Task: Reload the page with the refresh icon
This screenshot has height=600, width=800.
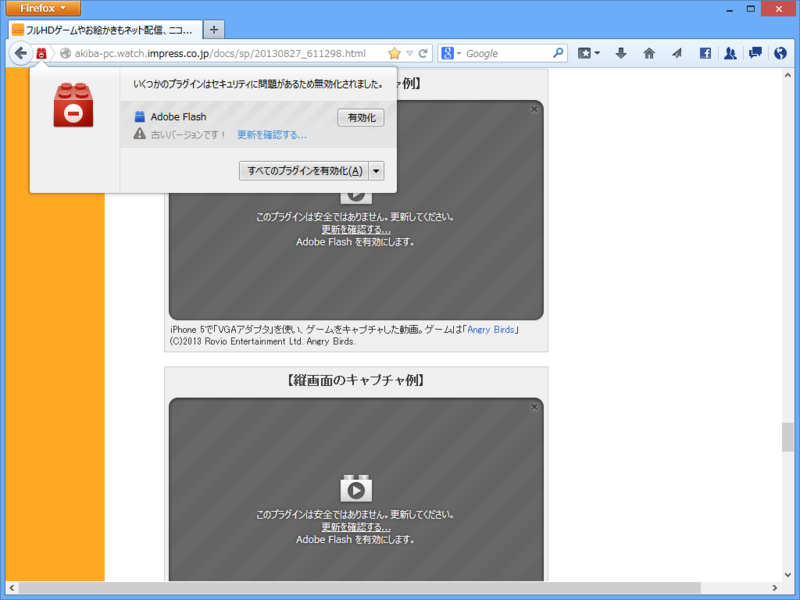Action: pos(423,54)
